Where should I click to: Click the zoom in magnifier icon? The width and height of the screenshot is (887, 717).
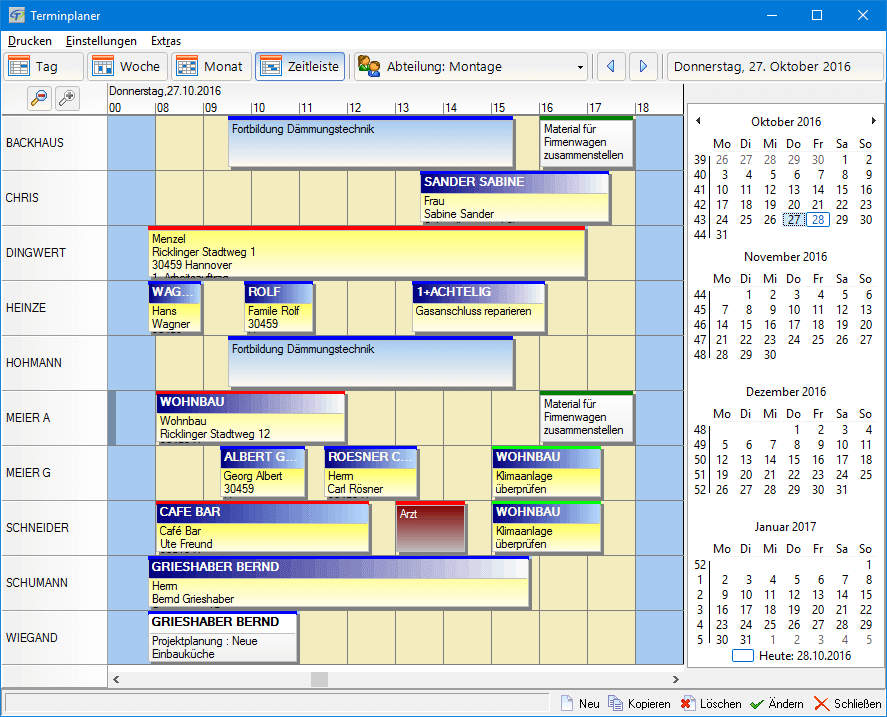[67, 98]
